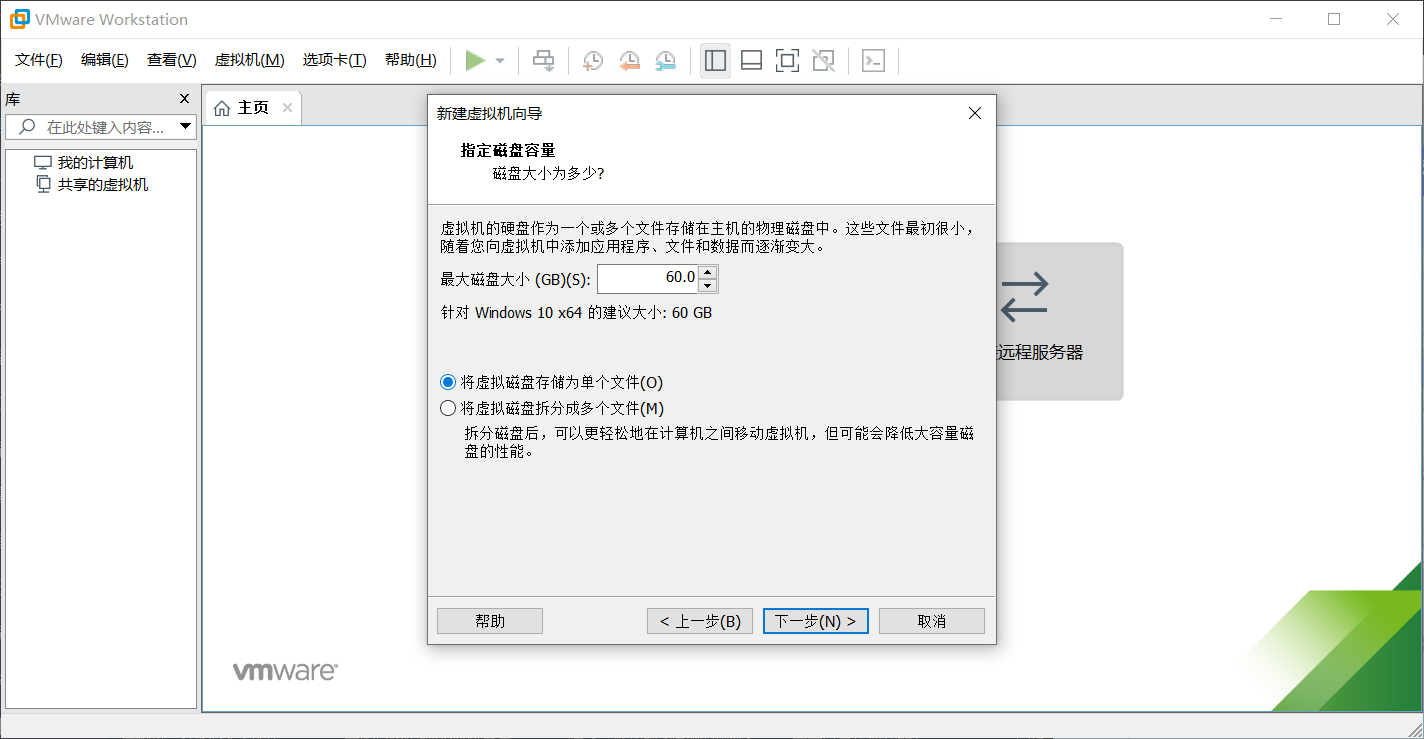Open the snapshot manager wrench icon
Screen dimensions: 1424x739
(x=665, y=61)
